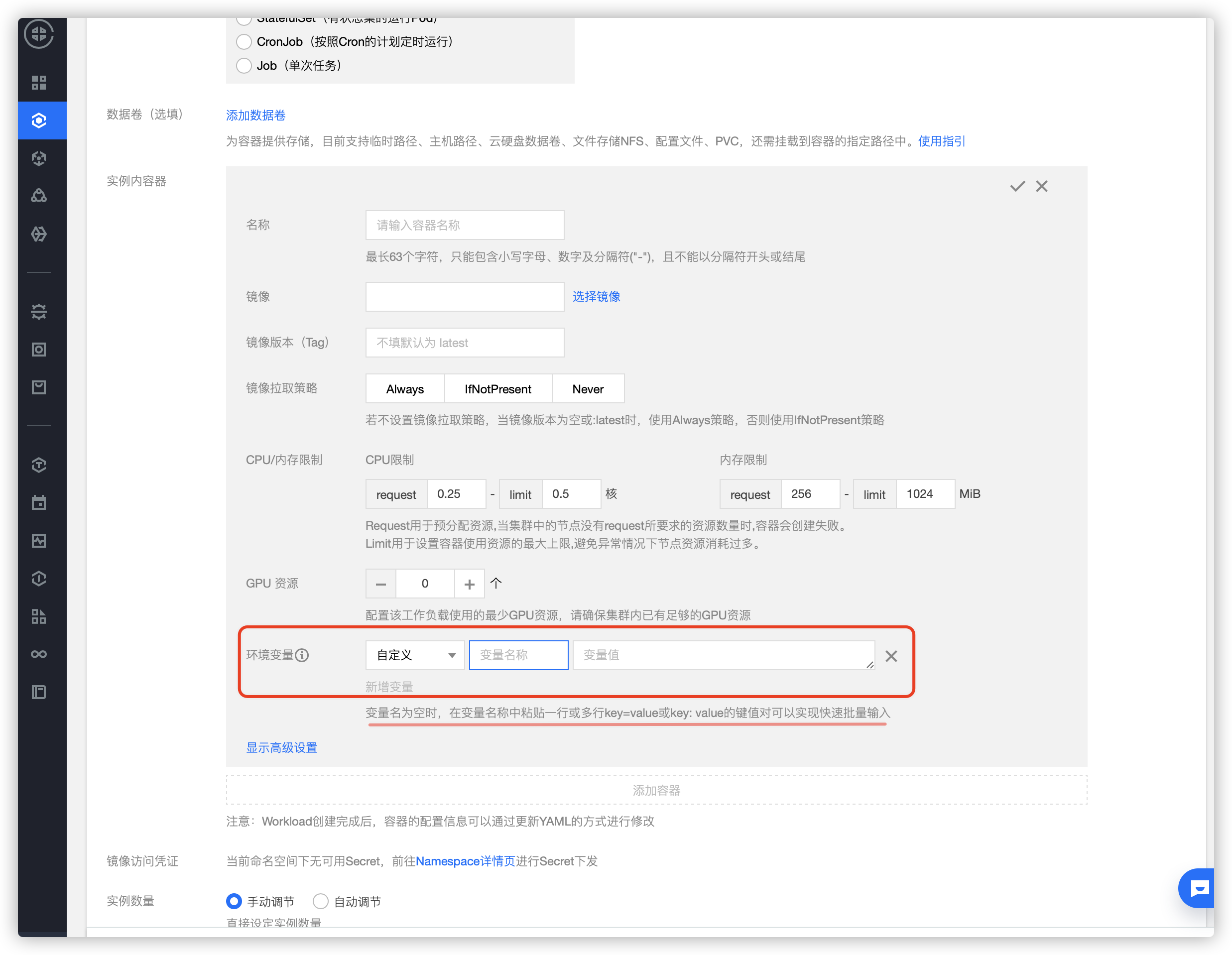
Task: Click the 镜像拉取策略 label
Action: (281, 388)
